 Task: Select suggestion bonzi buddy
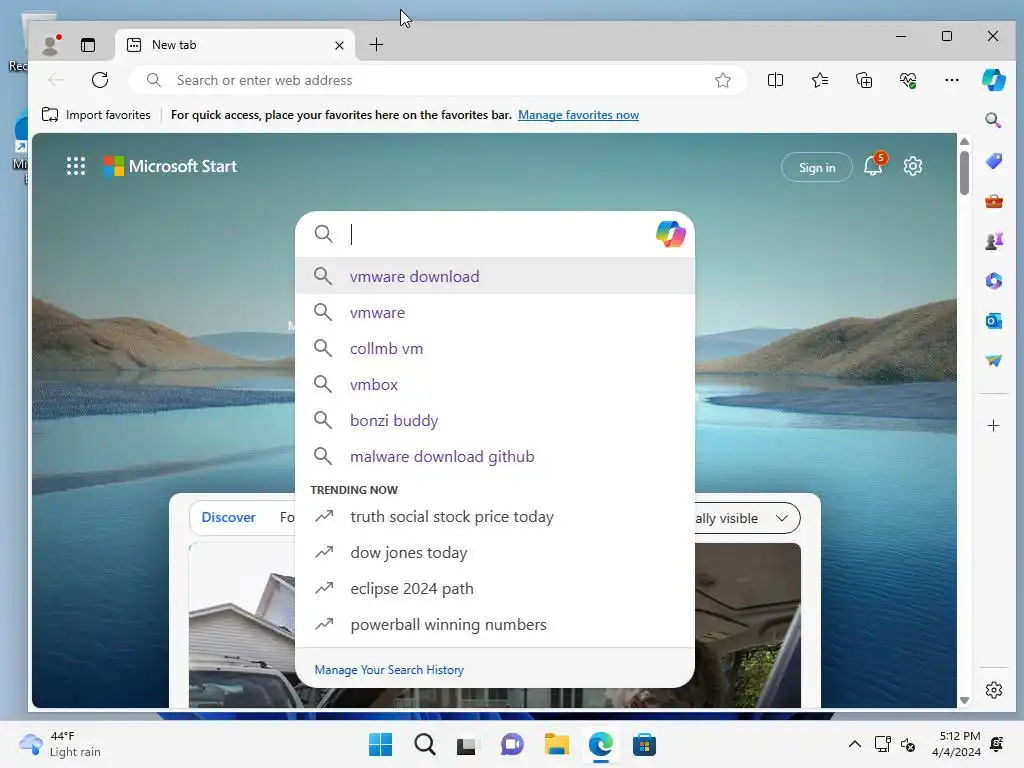(494, 420)
